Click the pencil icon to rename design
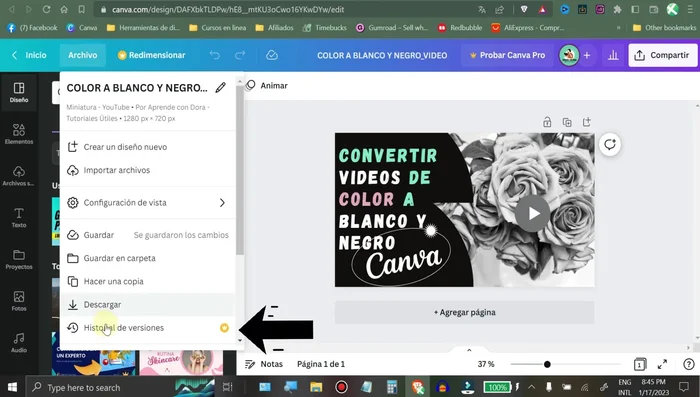The width and height of the screenshot is (700, 397). pos(221,88)
